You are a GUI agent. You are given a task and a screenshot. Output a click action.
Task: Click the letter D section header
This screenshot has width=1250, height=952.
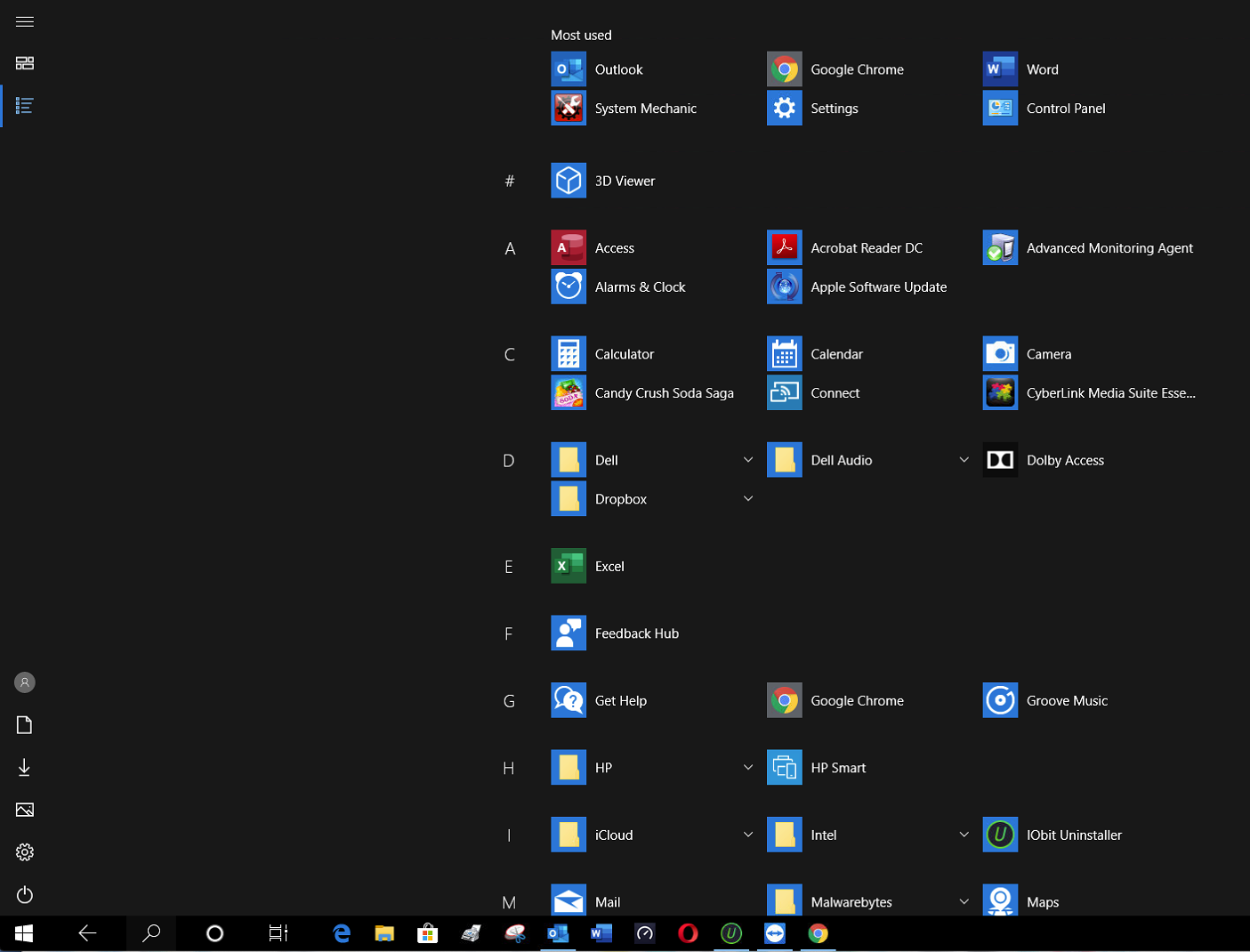pos(509,460)
